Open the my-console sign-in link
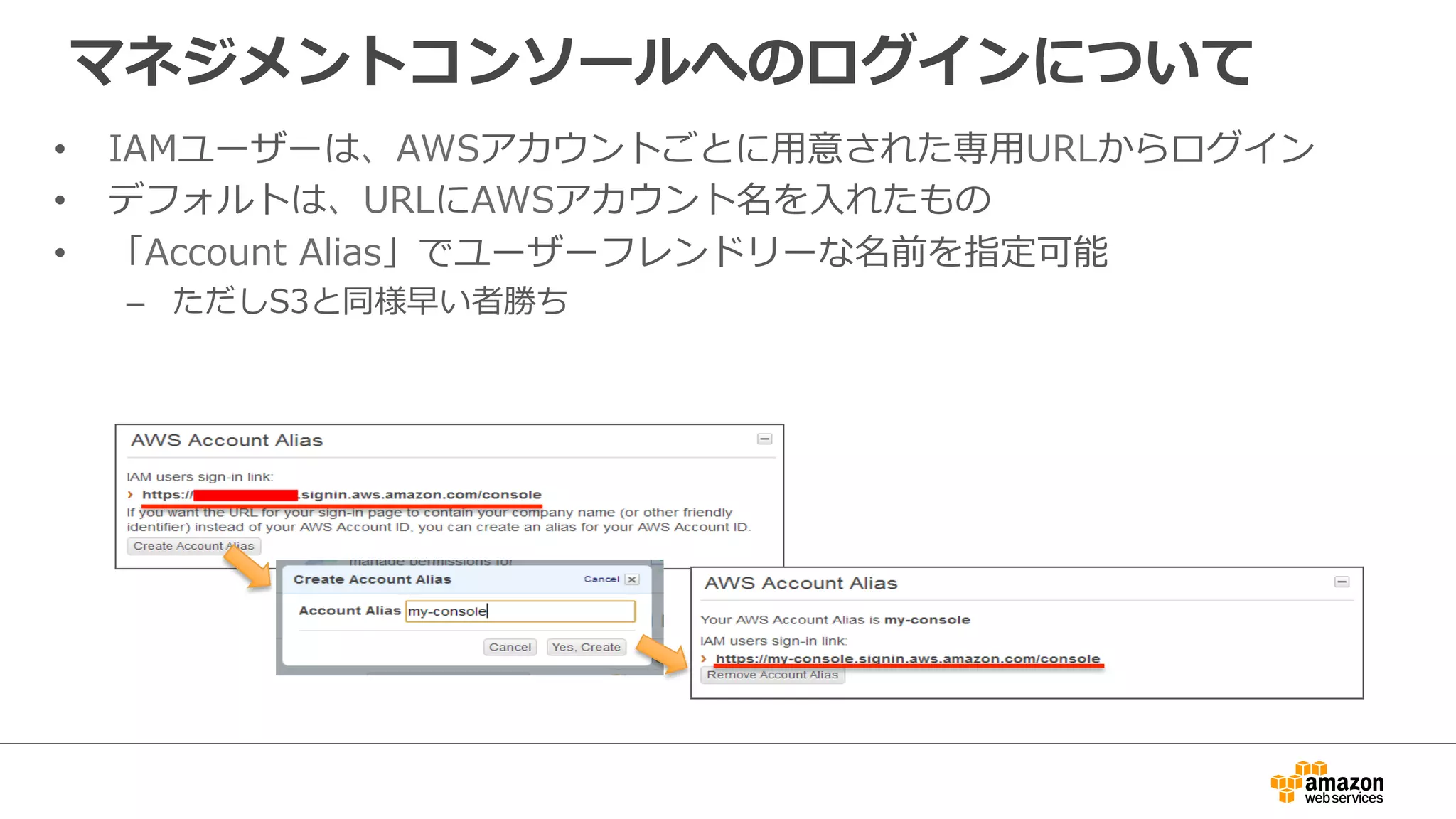Image resolution: width=1456 pixels, height=819 pixels. [x=907, y=659]
